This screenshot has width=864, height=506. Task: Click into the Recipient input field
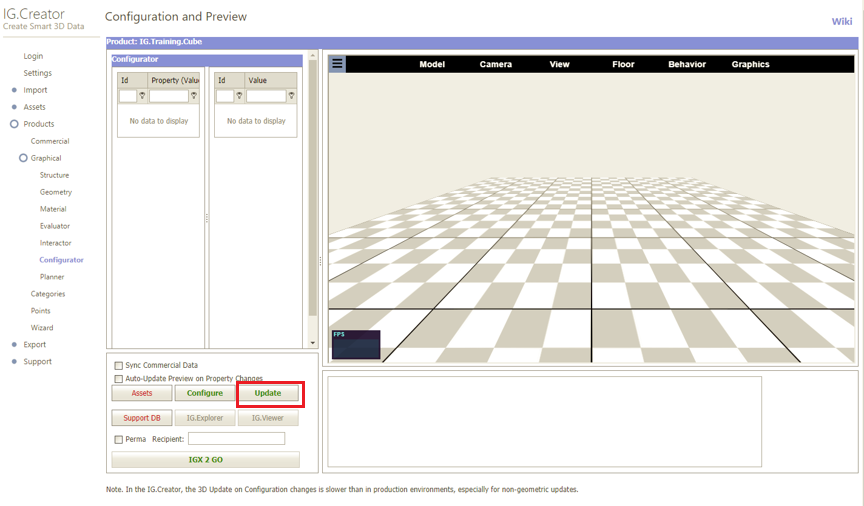pos(236,439)
